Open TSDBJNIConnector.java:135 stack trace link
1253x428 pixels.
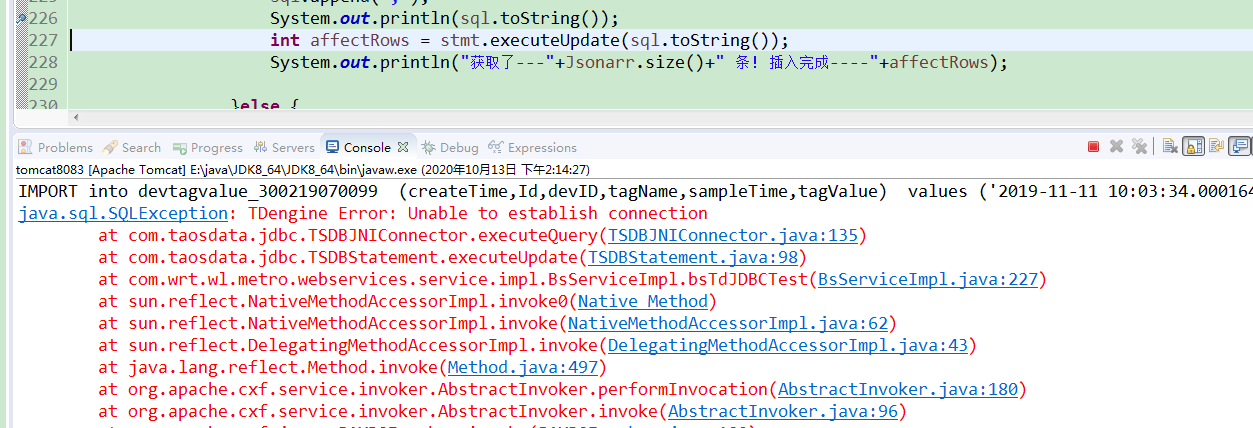(733, 236)
